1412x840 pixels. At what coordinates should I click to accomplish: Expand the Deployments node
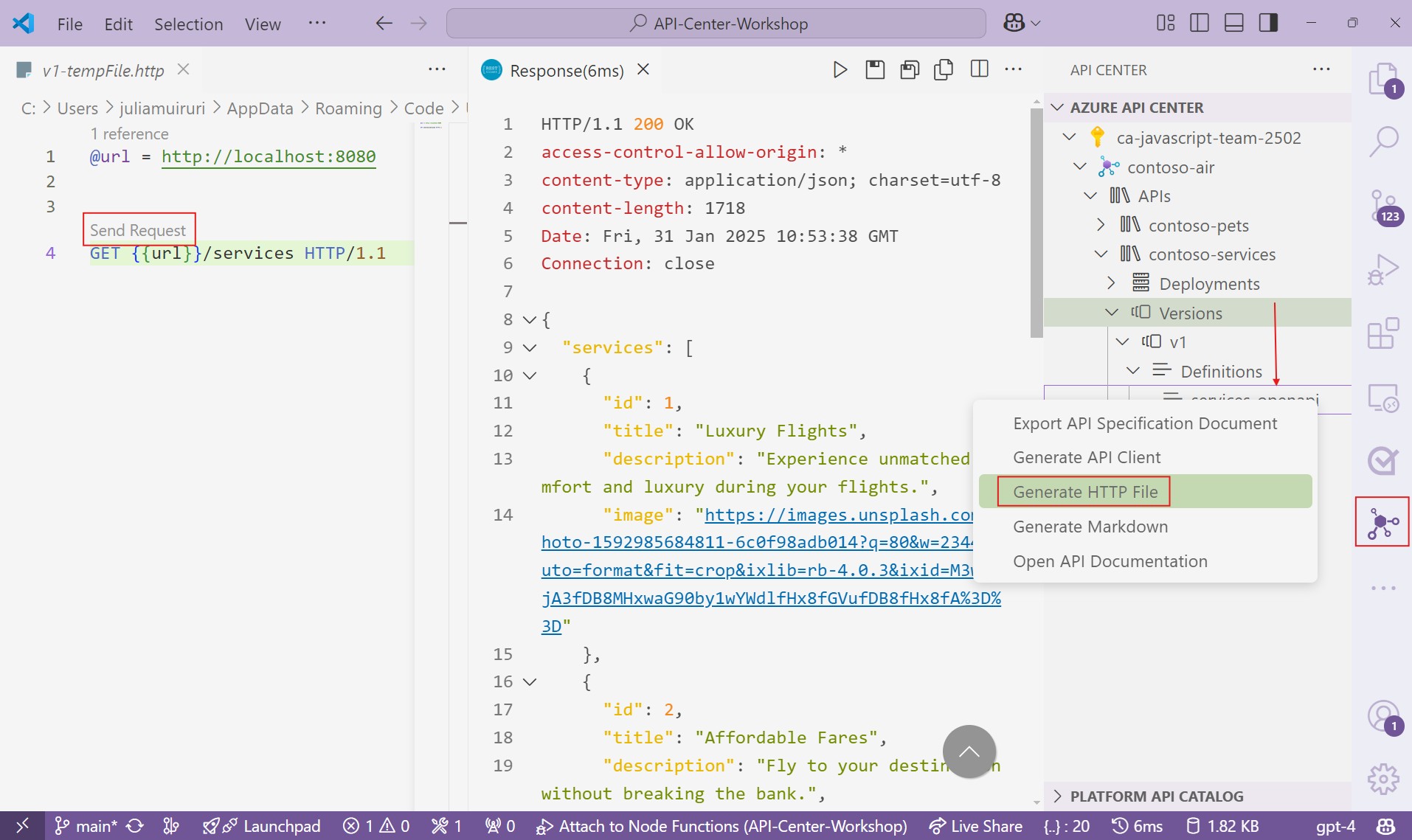(1112, 283)
